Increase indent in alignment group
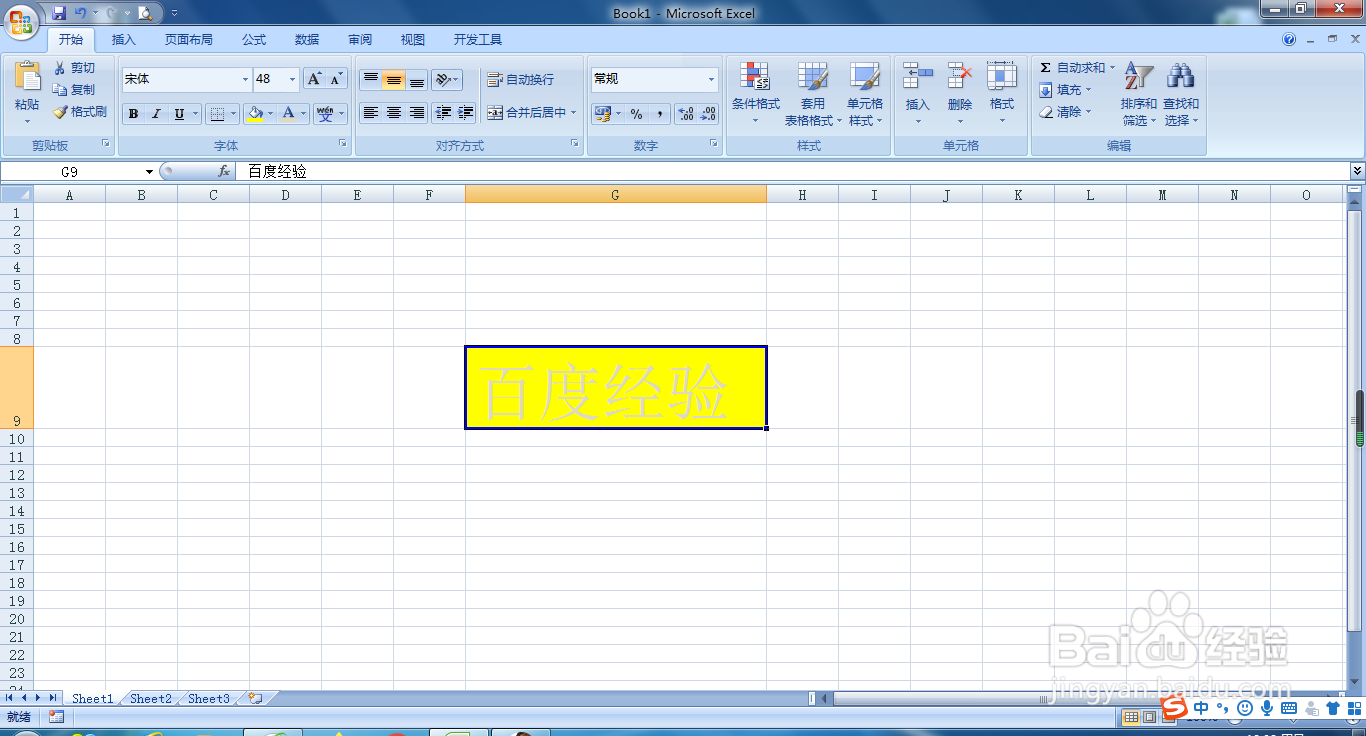This screenshot has width=1366, height=736. pyautogui.click(x=465, y=113)
